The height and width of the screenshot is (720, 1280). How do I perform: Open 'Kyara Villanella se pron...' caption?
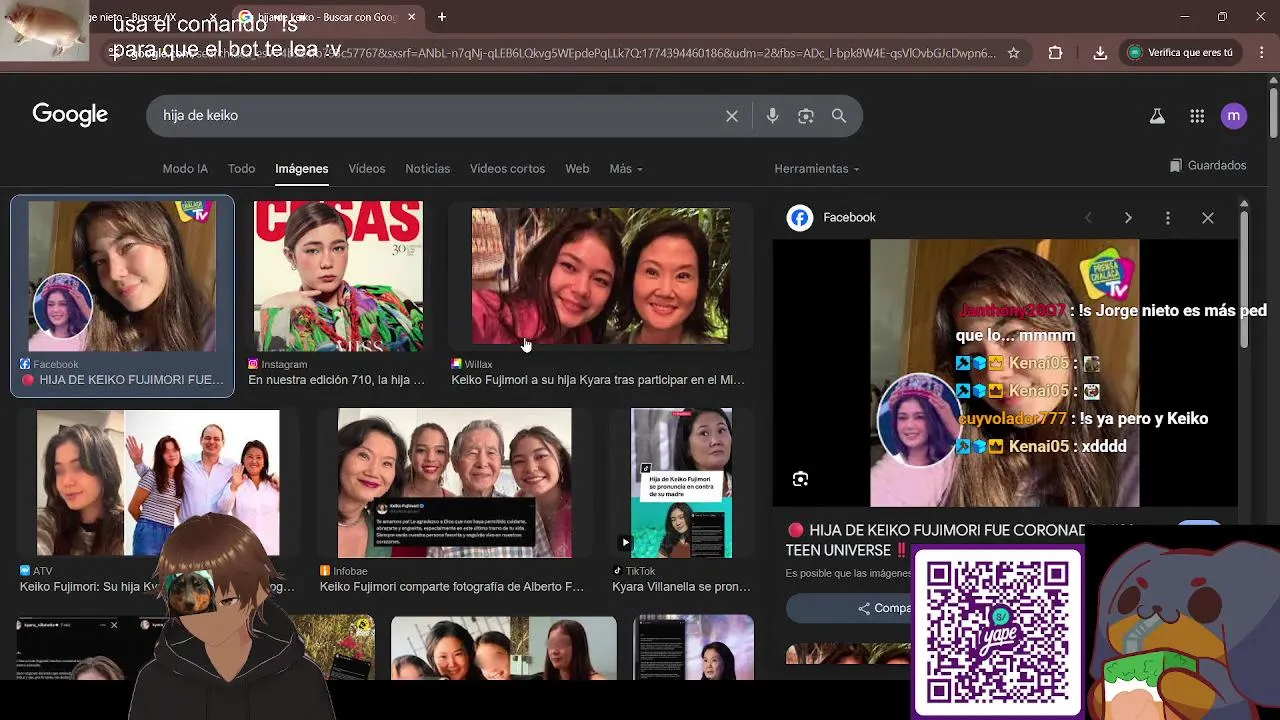tap(681, 587)
